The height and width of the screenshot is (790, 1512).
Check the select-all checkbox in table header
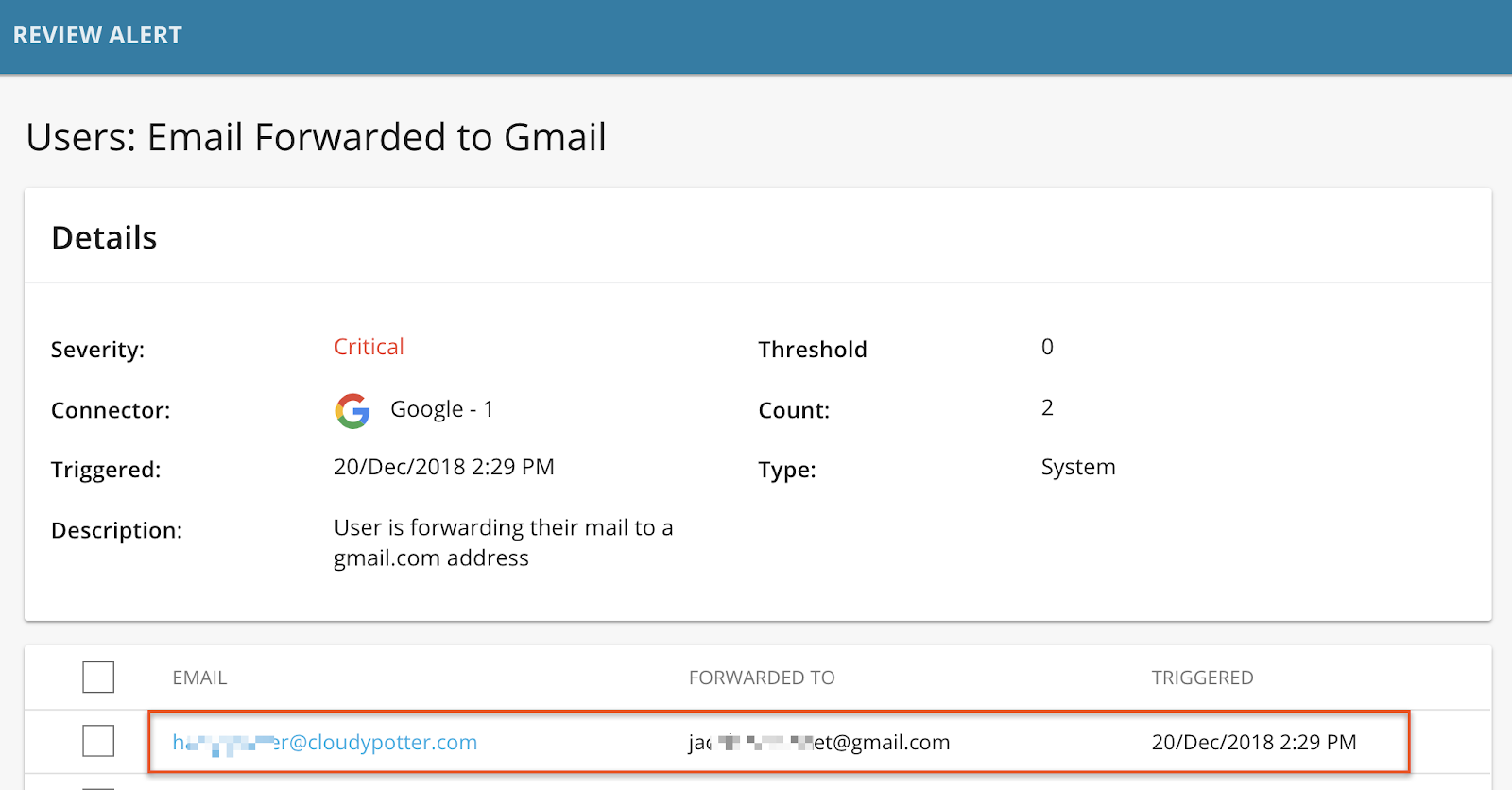pos(98,677)
